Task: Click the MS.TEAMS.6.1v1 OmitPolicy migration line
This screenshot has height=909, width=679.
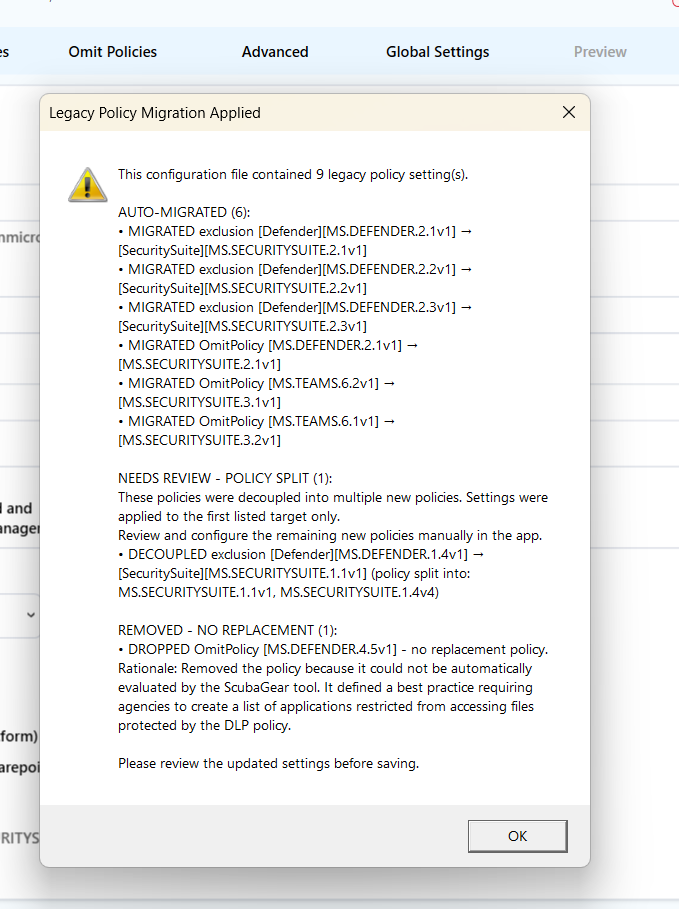Action: [x=257, y=431]
